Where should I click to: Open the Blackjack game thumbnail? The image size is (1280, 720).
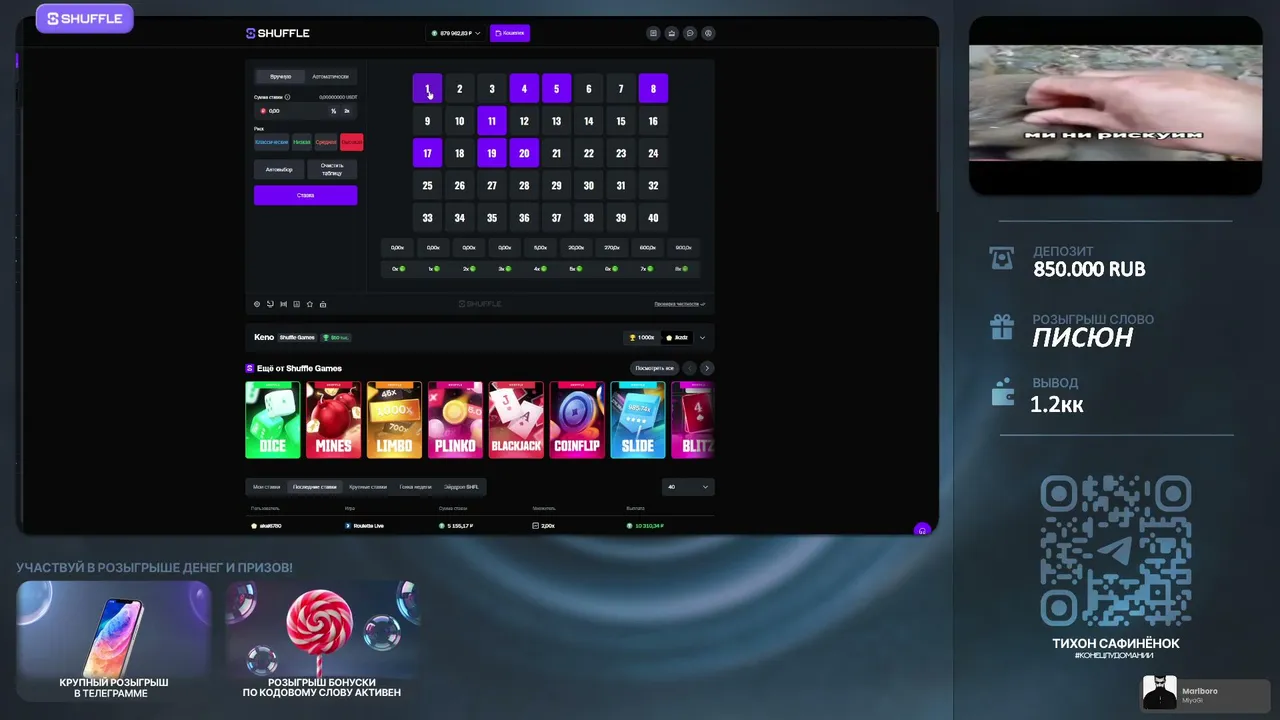(516, 420)
